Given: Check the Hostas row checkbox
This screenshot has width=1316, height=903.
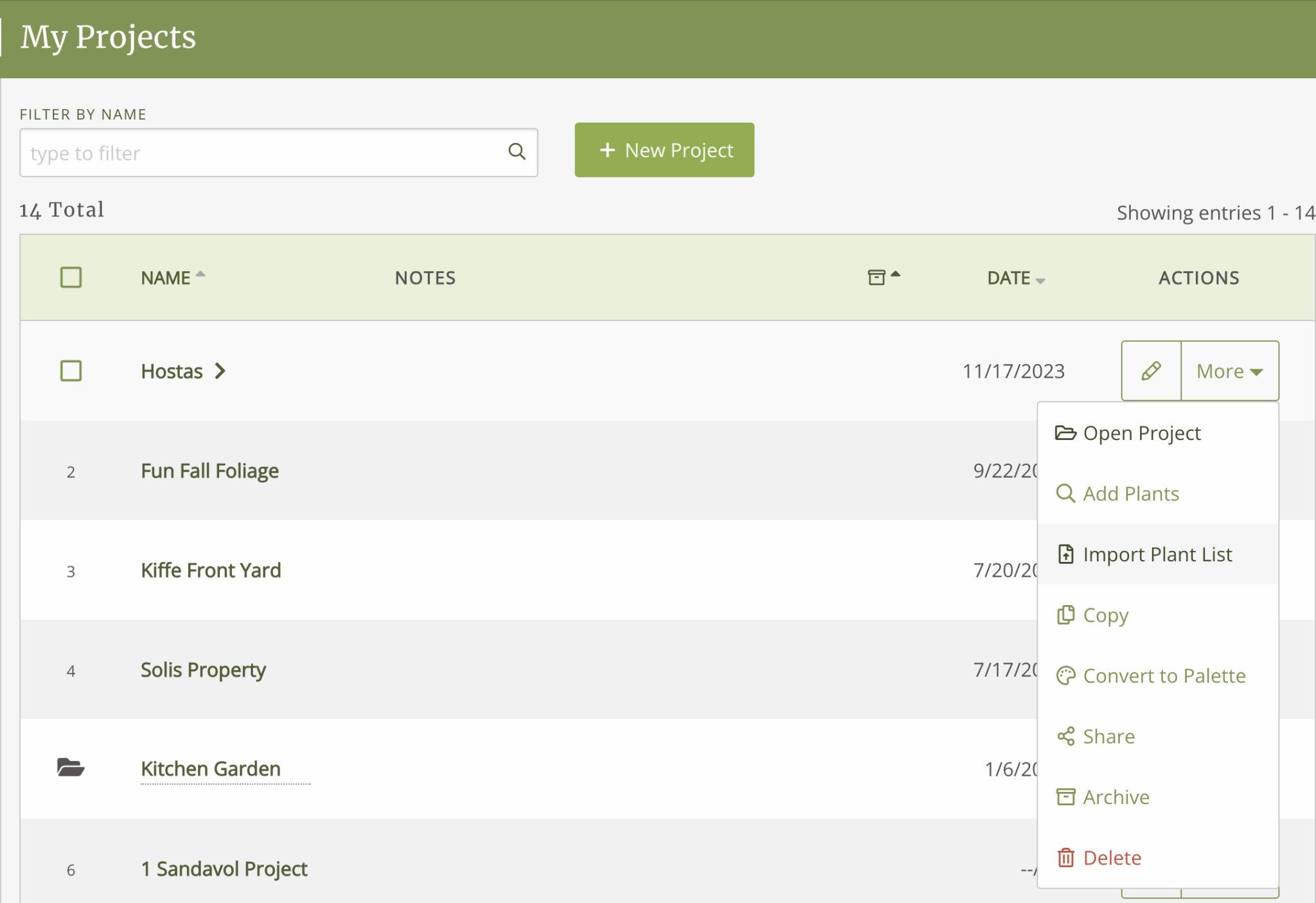Looking at the screenshot, I should 71,371.
